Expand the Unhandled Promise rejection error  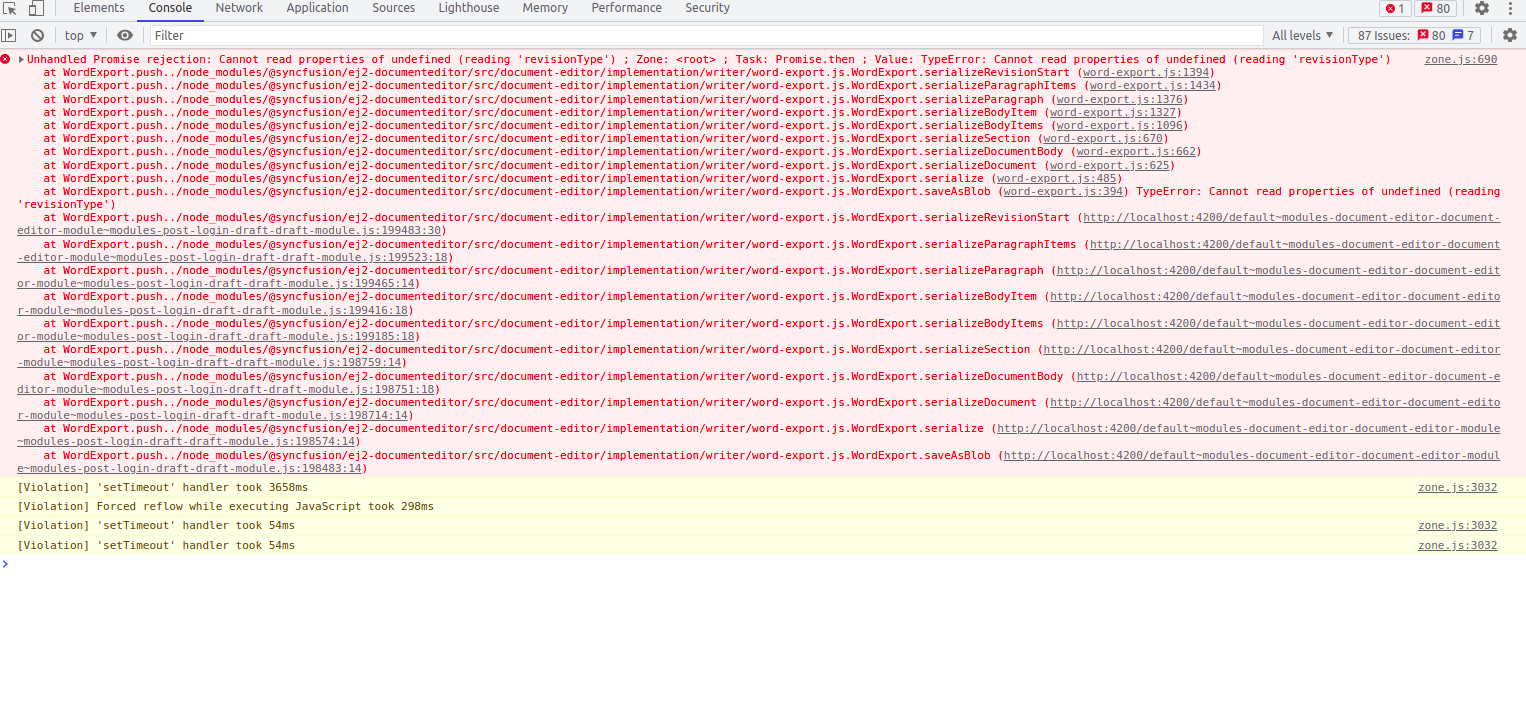point(21,60)
